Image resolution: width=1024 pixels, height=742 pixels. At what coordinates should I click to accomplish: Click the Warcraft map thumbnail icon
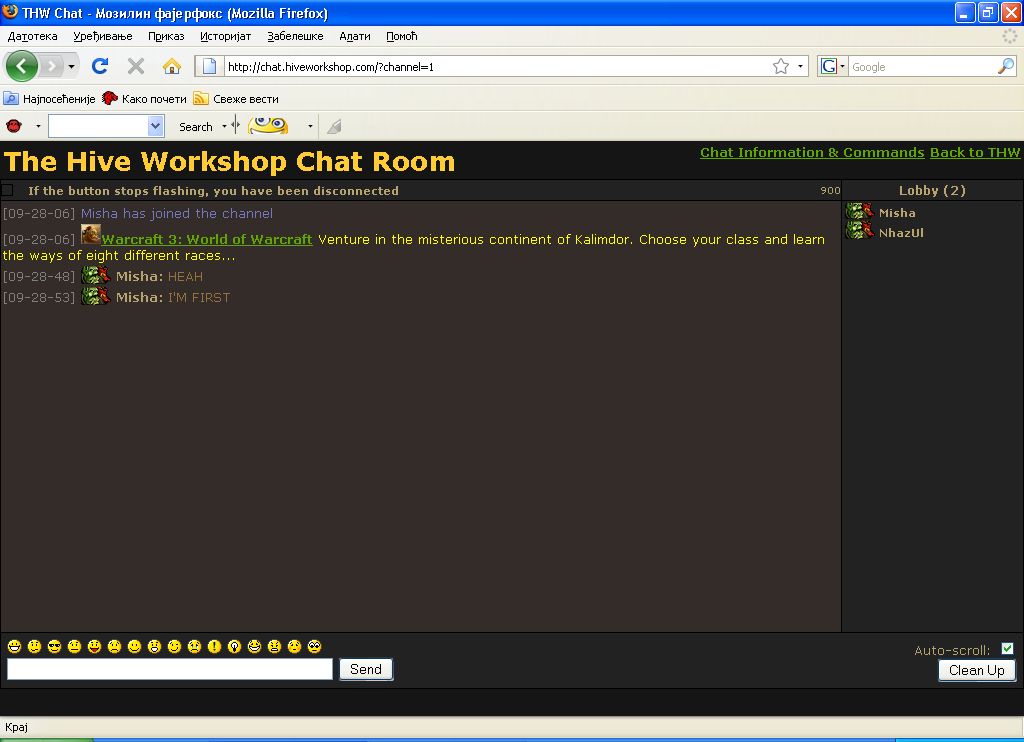pos(91,234)
